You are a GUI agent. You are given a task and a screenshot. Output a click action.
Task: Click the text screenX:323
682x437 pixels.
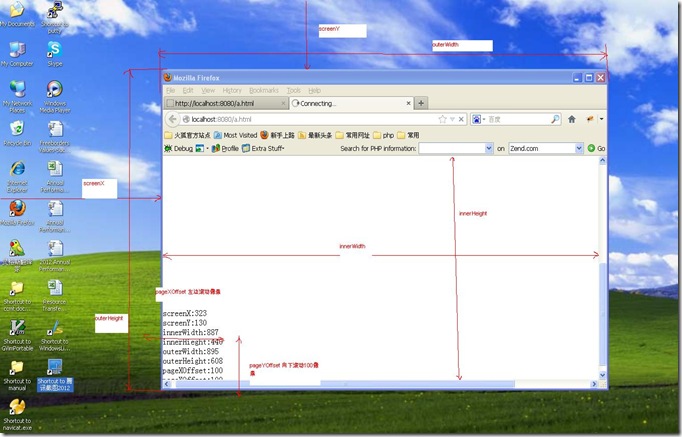point(185,314)
